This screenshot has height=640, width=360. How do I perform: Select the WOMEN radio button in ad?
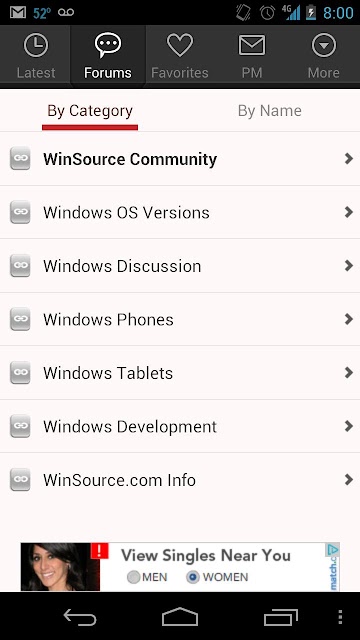[193, 577]
